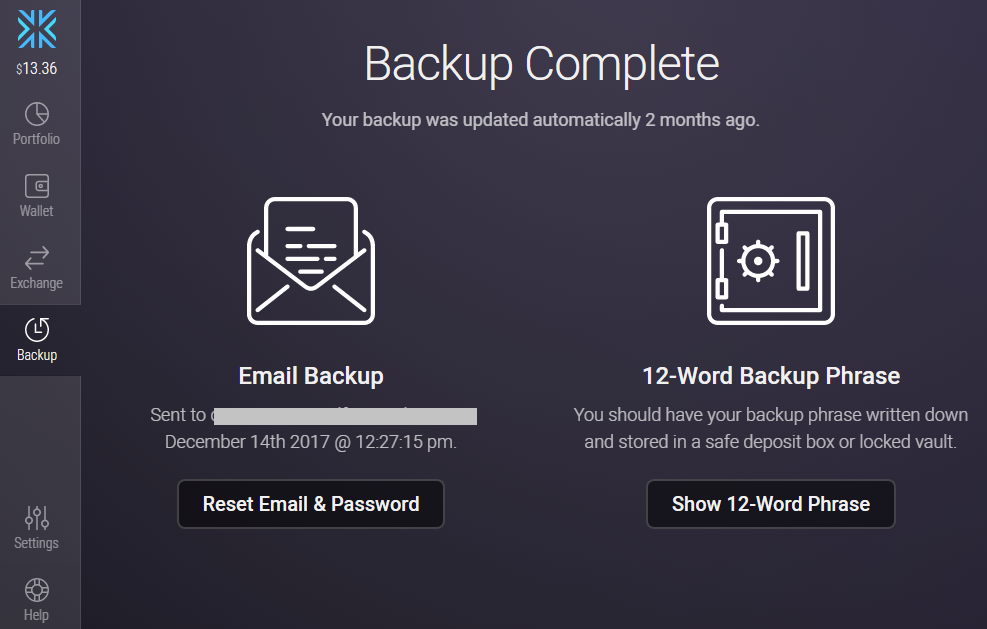This screenshot has width=987, height=629.
Task: Click the 12-Word Backup Phrase heading
Action: tap(771, 376)
